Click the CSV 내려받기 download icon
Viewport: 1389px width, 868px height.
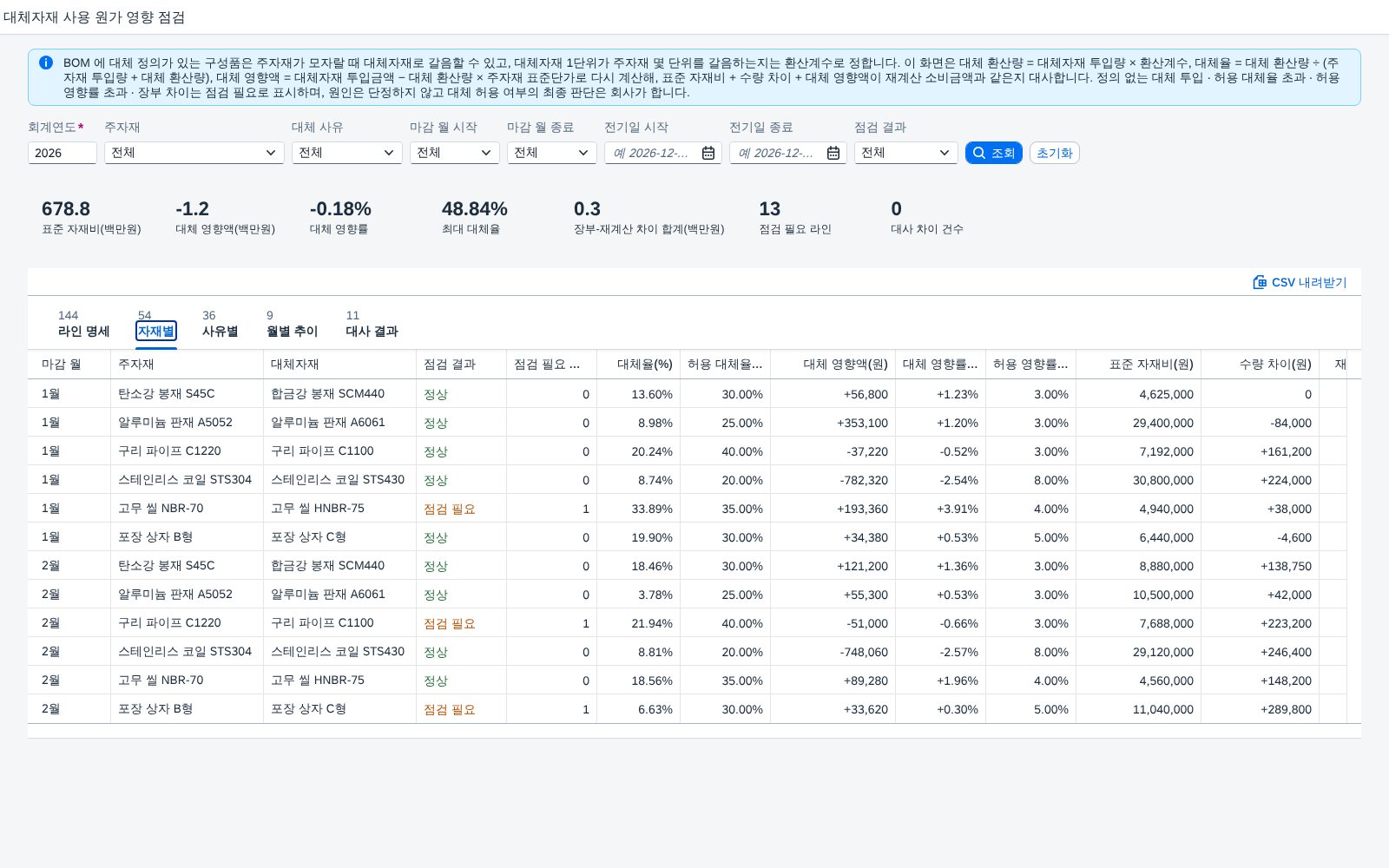pyautogui.click(x=1260, y=282)
